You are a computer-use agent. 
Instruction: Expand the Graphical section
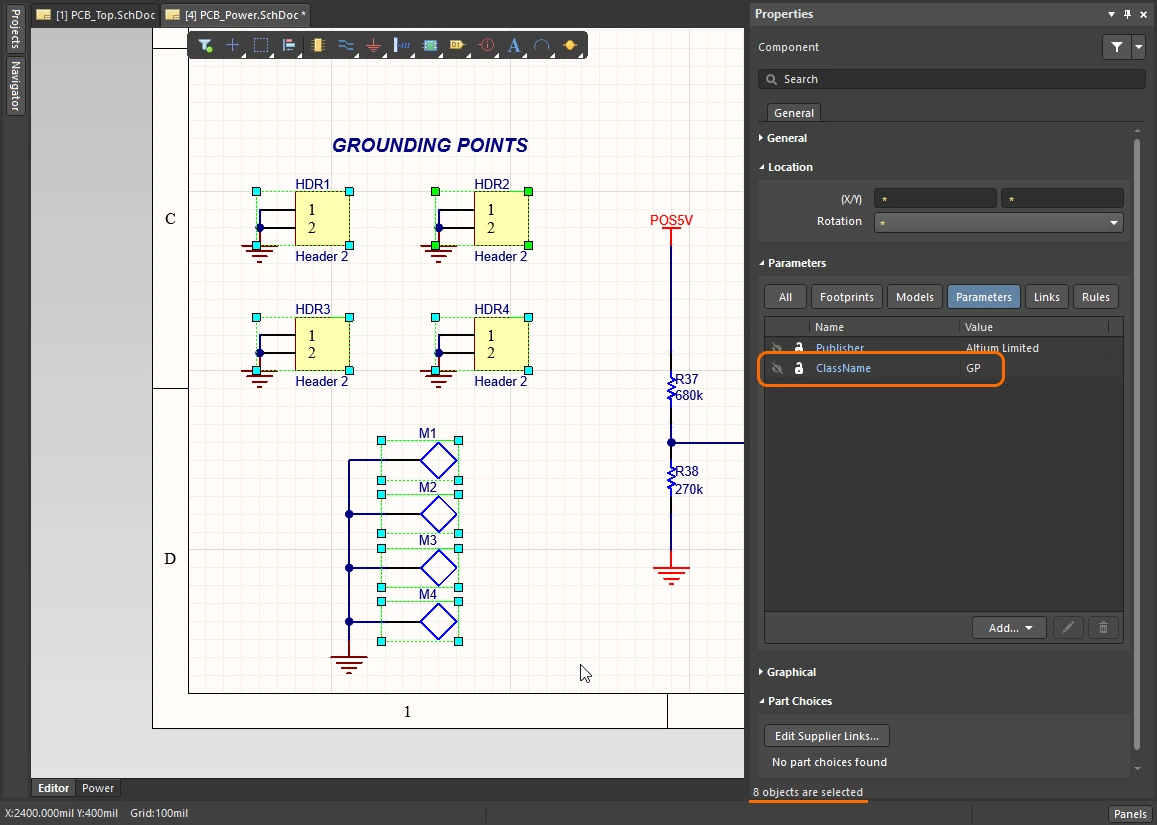(790, 672)
